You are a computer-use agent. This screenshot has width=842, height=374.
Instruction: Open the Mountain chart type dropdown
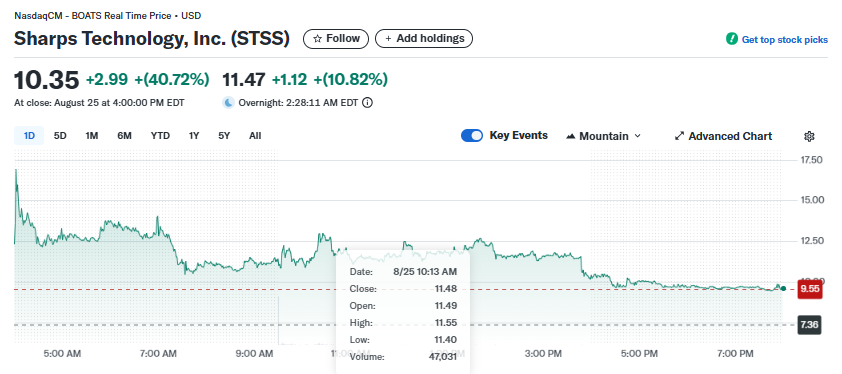point(604,136)
